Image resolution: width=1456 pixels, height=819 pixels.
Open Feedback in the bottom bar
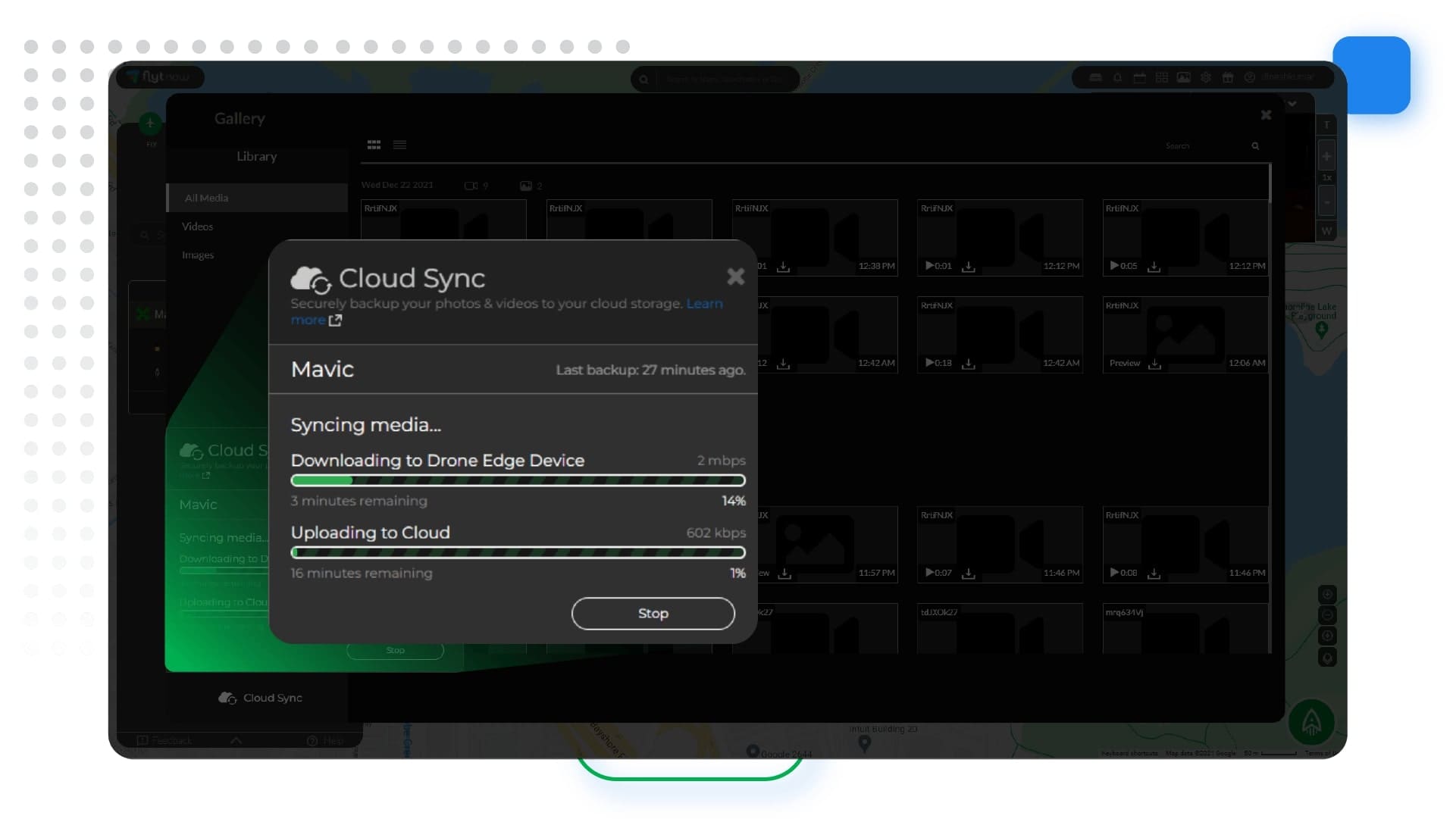[164, 740]
